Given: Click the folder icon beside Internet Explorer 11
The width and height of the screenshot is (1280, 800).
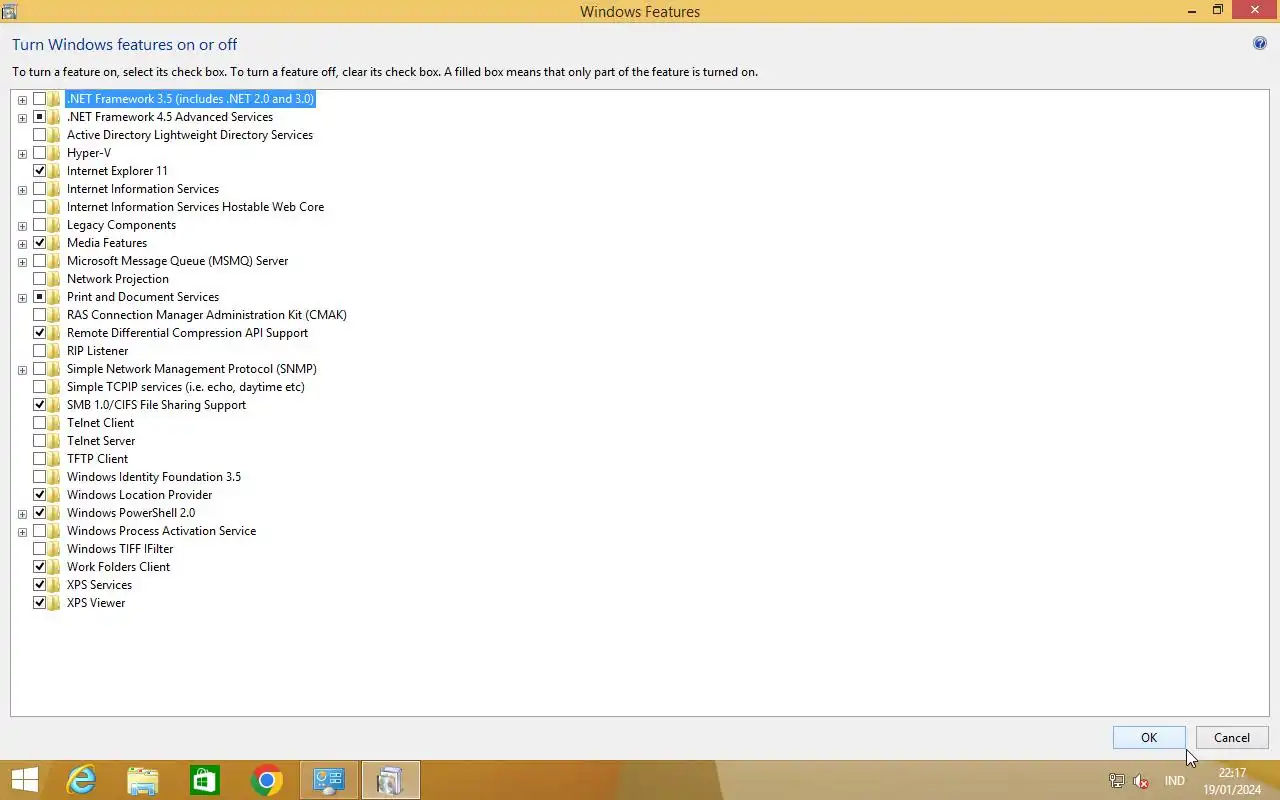Looking at the screenshot, I should (x=55, y=171).
